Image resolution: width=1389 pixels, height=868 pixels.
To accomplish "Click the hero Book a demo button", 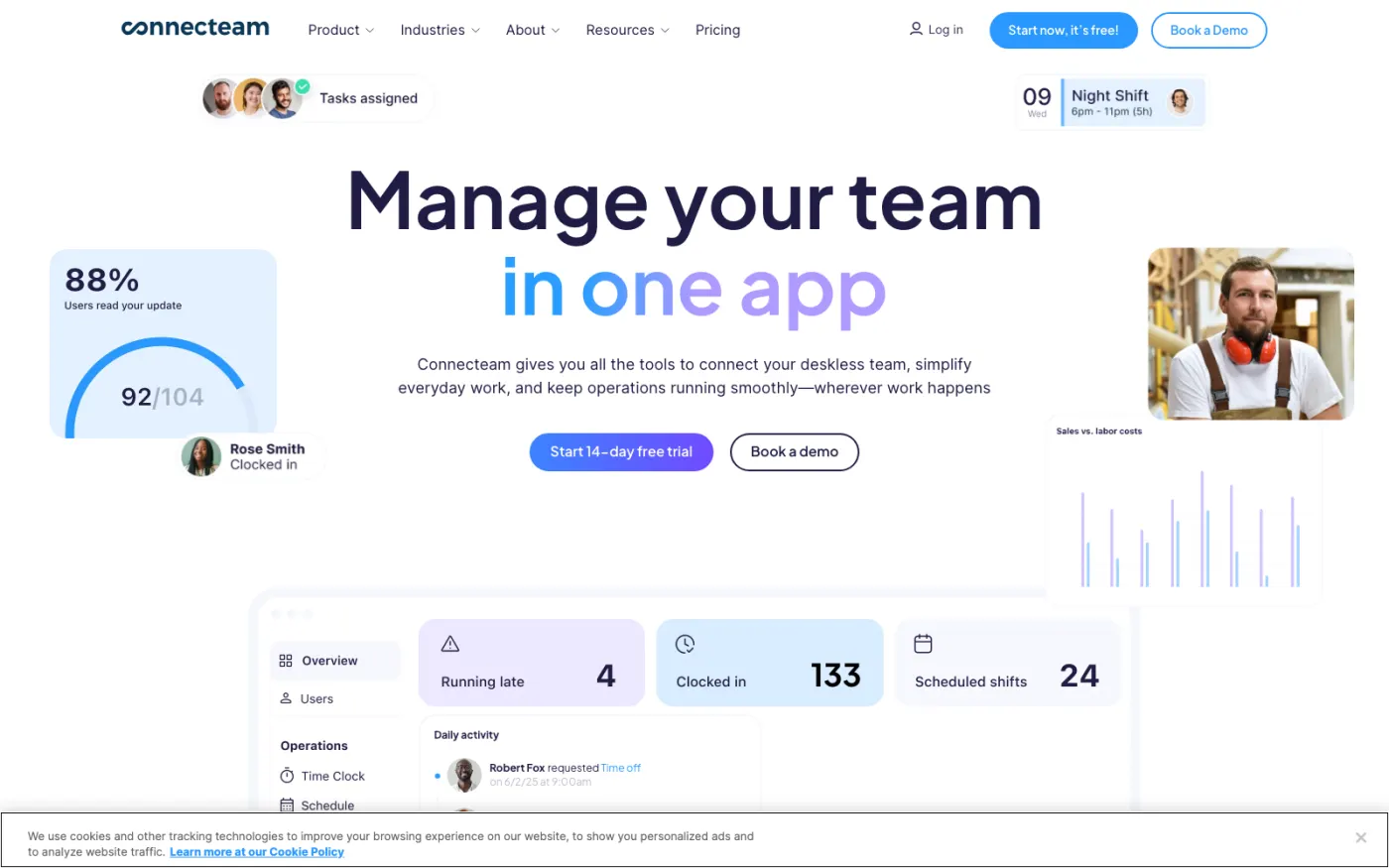I will point(795,451).
